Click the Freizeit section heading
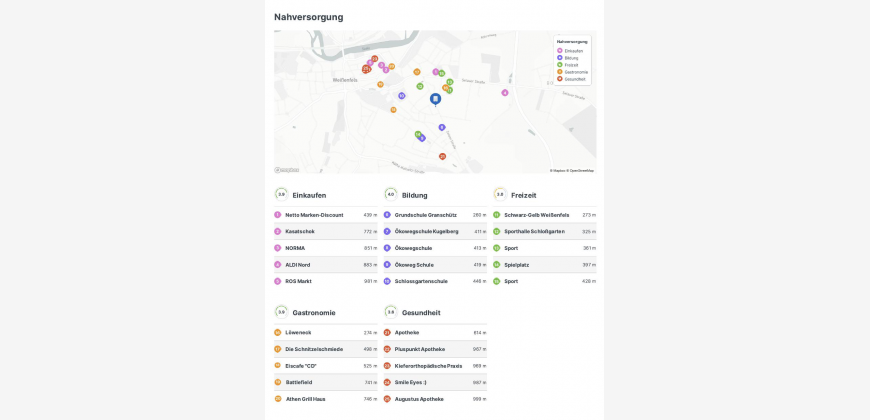This screenshot has height=420, width=870. coord(523,195)
